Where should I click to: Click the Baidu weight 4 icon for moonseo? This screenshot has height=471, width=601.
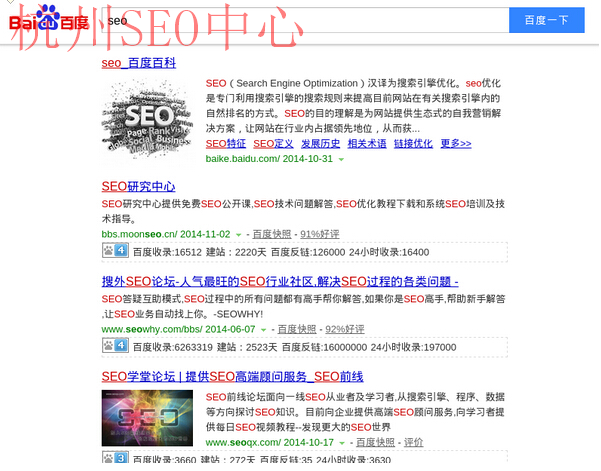pos(115,251)
